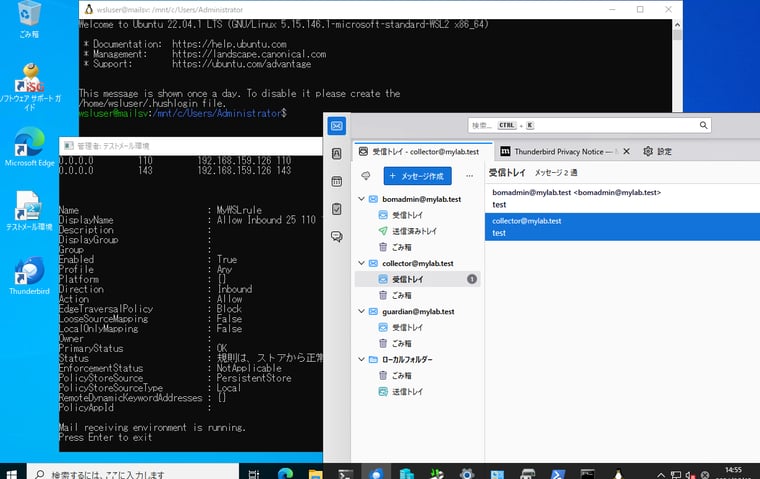Select bomadmin@mylab.test account row

coord(417,199)
